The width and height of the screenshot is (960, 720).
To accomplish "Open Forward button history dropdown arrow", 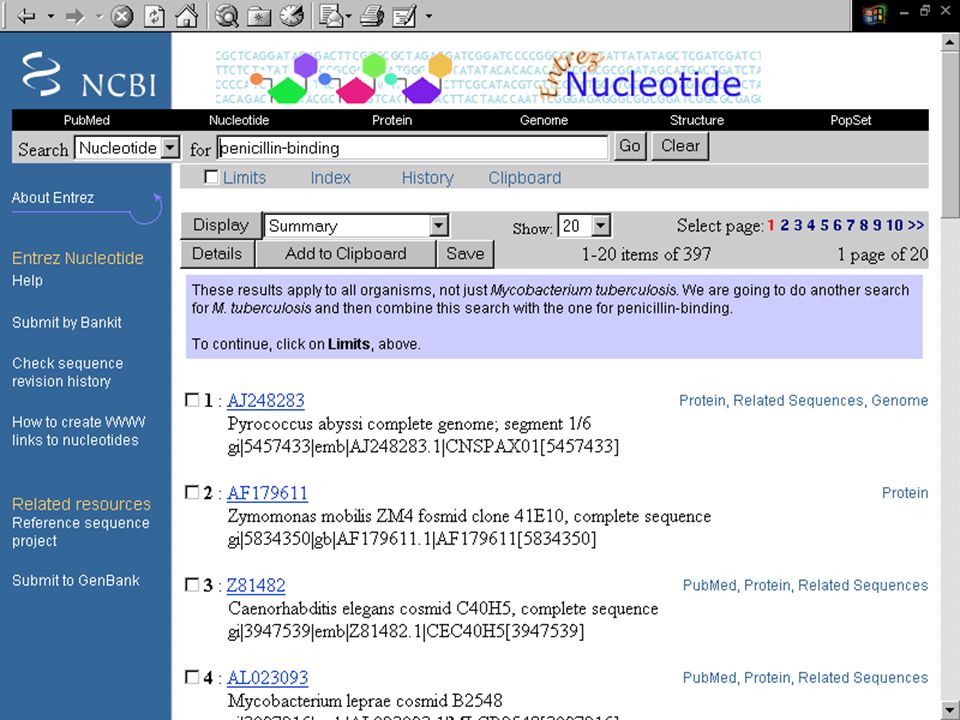I will (99, 16).
